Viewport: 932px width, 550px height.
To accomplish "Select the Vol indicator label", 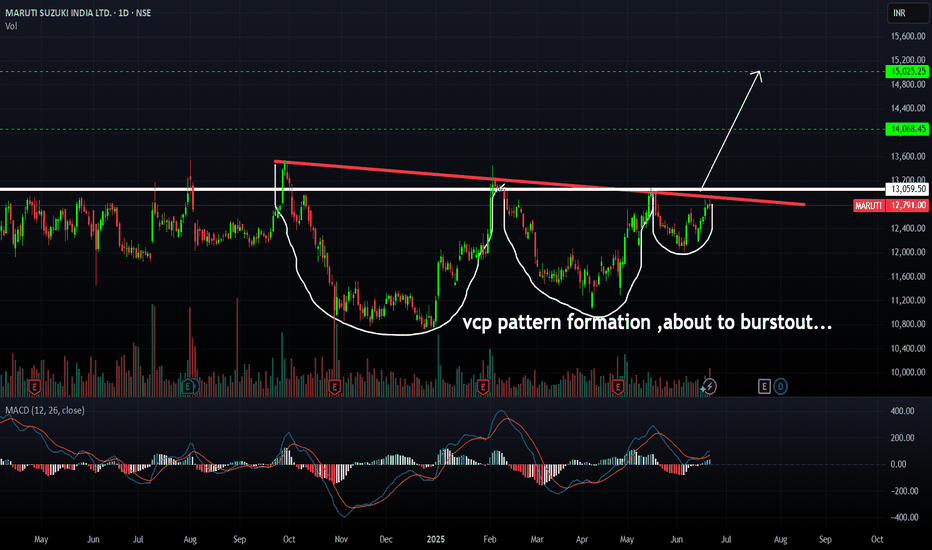I will 11,26.
